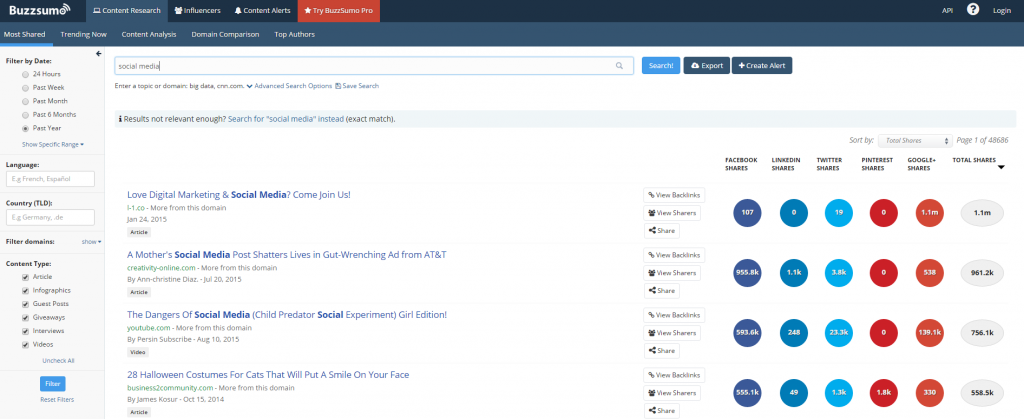Click the Language input field

(x=50, y=178)
